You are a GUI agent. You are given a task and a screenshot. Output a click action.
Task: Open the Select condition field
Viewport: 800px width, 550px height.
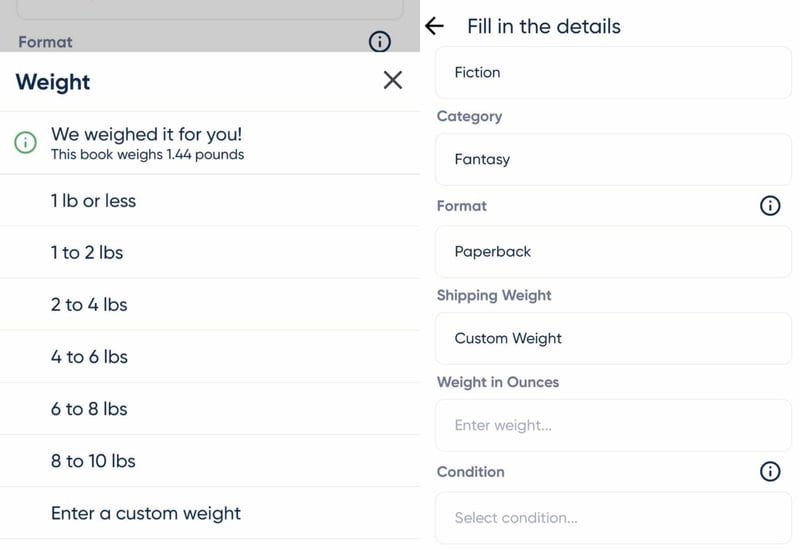pos(613,518)
